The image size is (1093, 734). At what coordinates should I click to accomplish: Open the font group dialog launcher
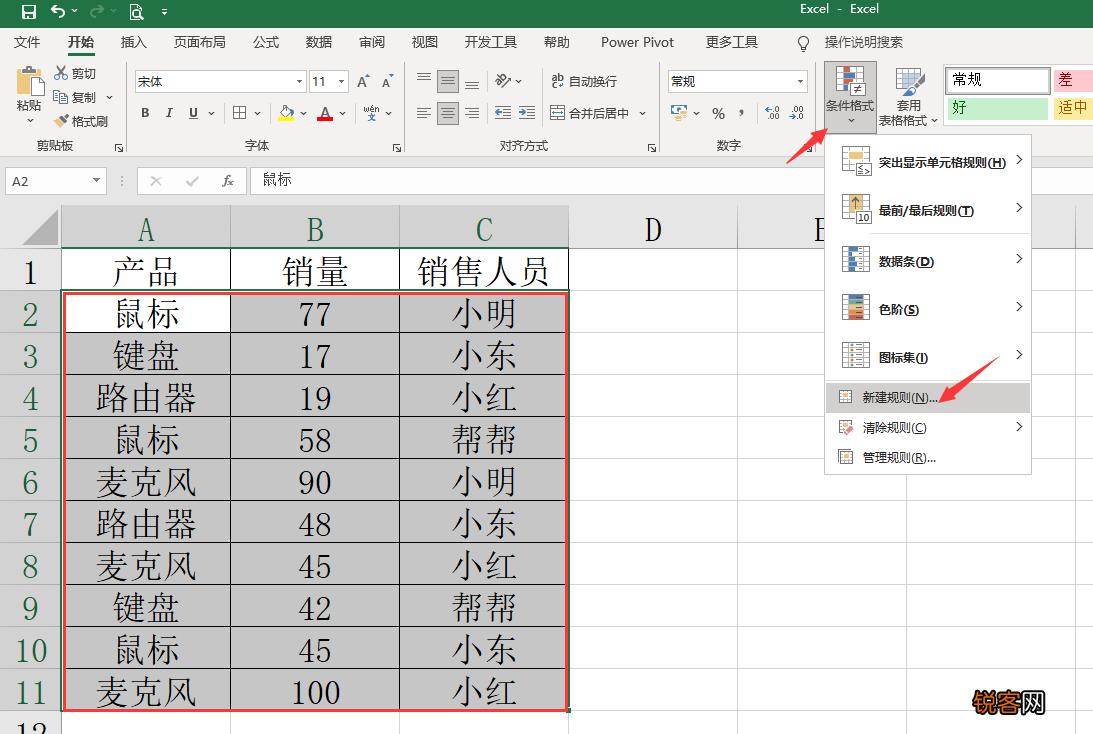[x=397, y=148]
